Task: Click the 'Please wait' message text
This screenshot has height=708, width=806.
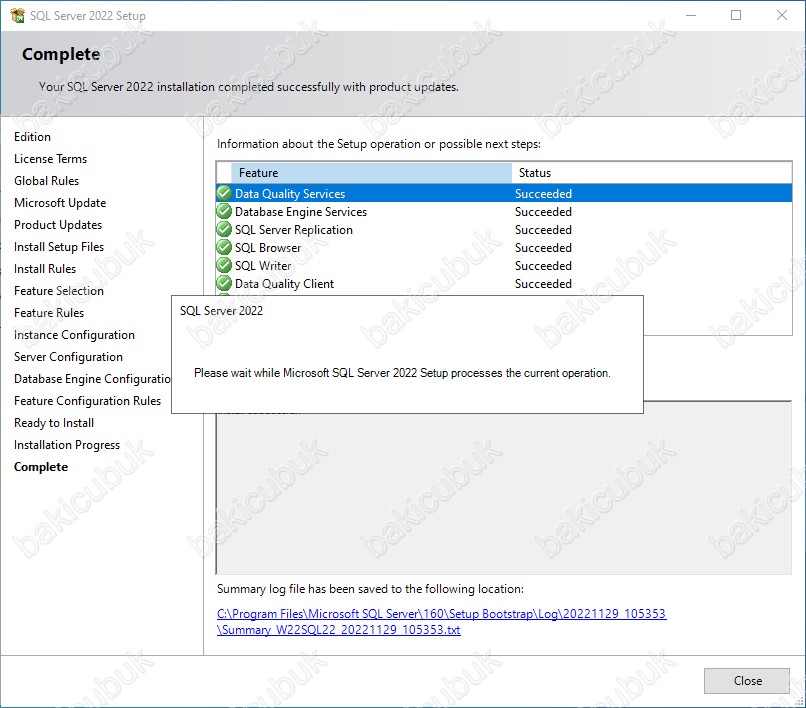Action: click(402, 373)
